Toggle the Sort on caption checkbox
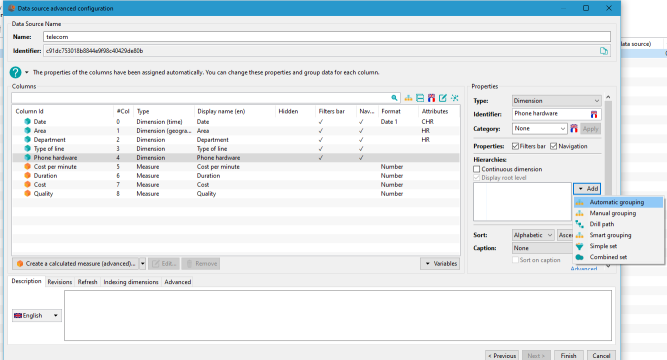667x360 pixels. click(x=516, y=260)
